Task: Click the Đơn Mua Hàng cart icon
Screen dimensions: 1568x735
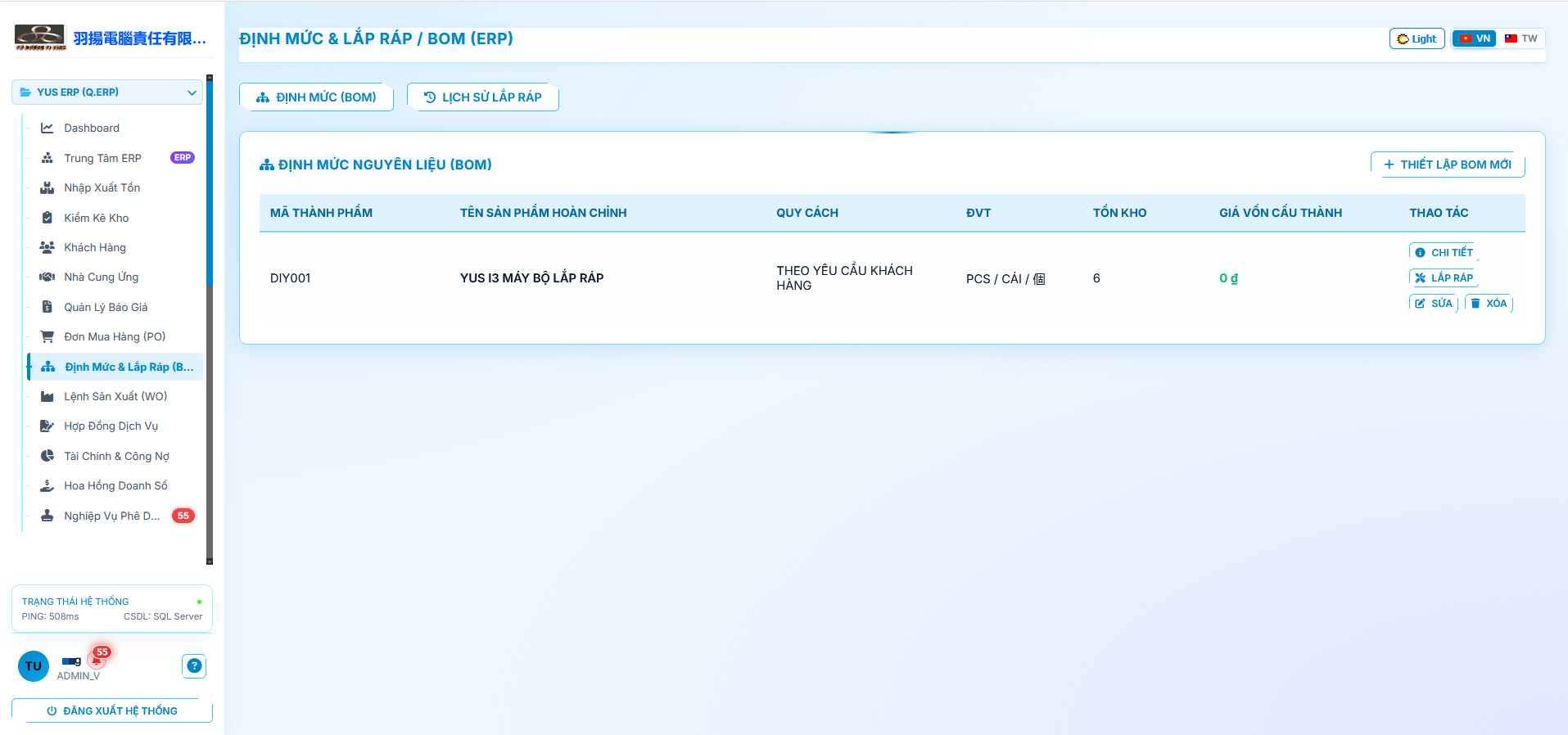Action: click(x=47, y=336)
